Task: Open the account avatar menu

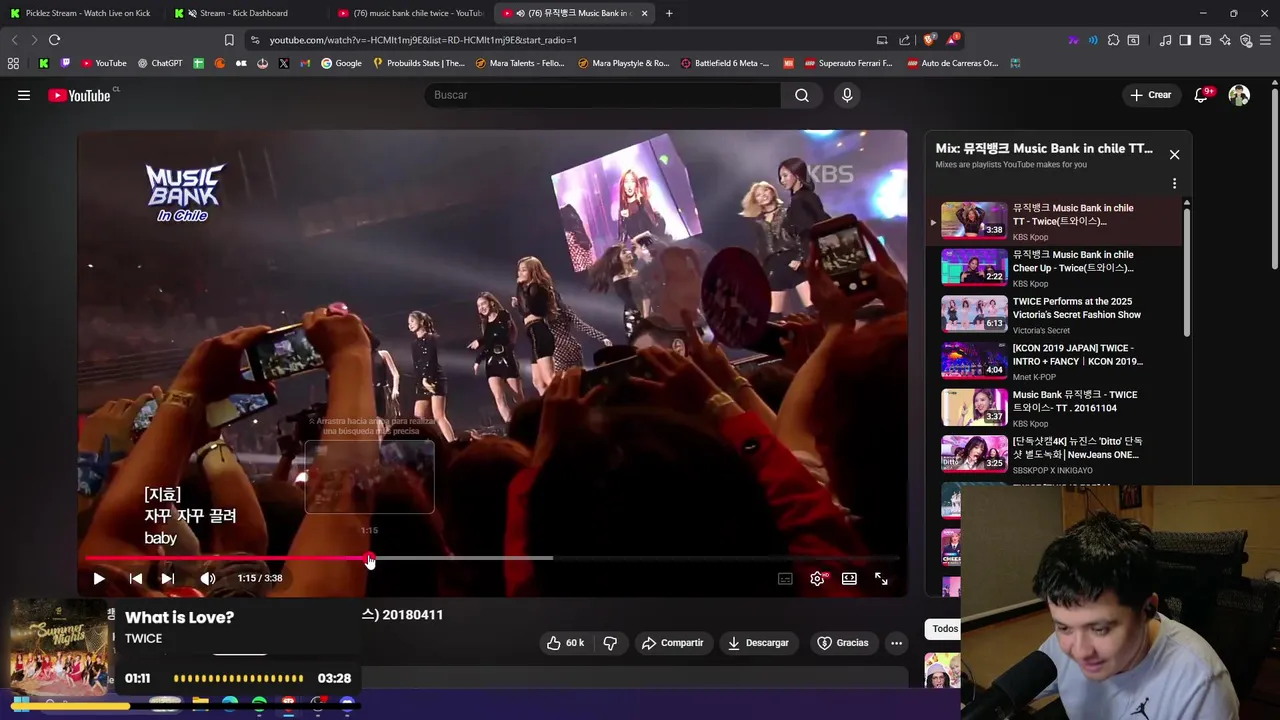Action: coord(1239,95)
